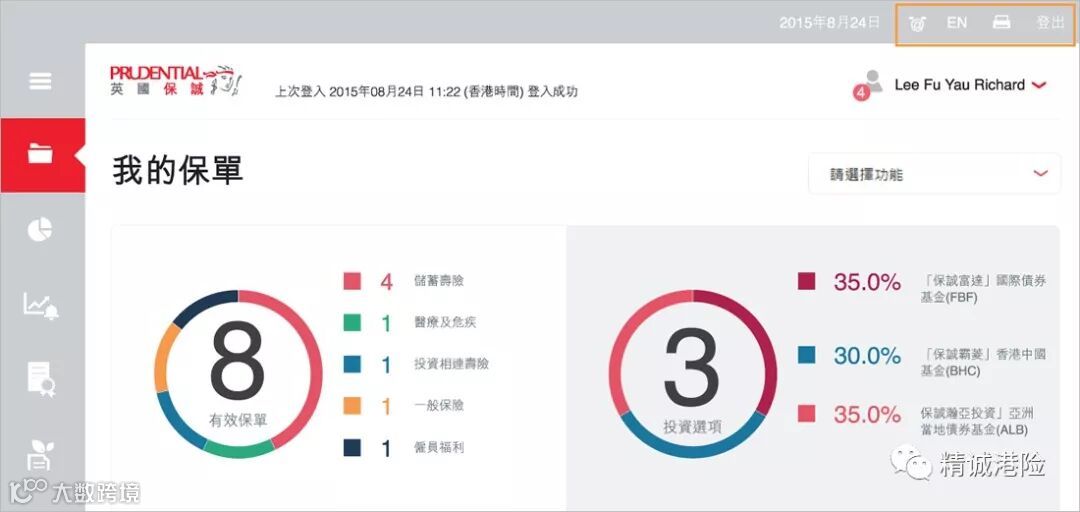This screenshot has height=512, width=1080.
Task: Click the orange 一般保險 legend swatch
Action: pos(352,406)
